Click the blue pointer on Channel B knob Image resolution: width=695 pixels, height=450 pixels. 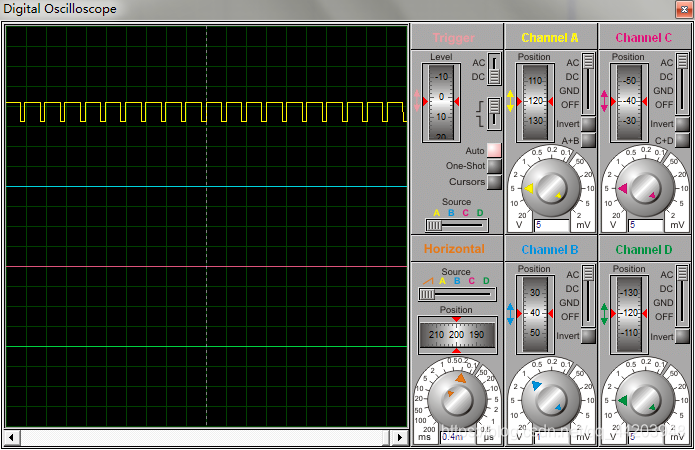(536, 385)
